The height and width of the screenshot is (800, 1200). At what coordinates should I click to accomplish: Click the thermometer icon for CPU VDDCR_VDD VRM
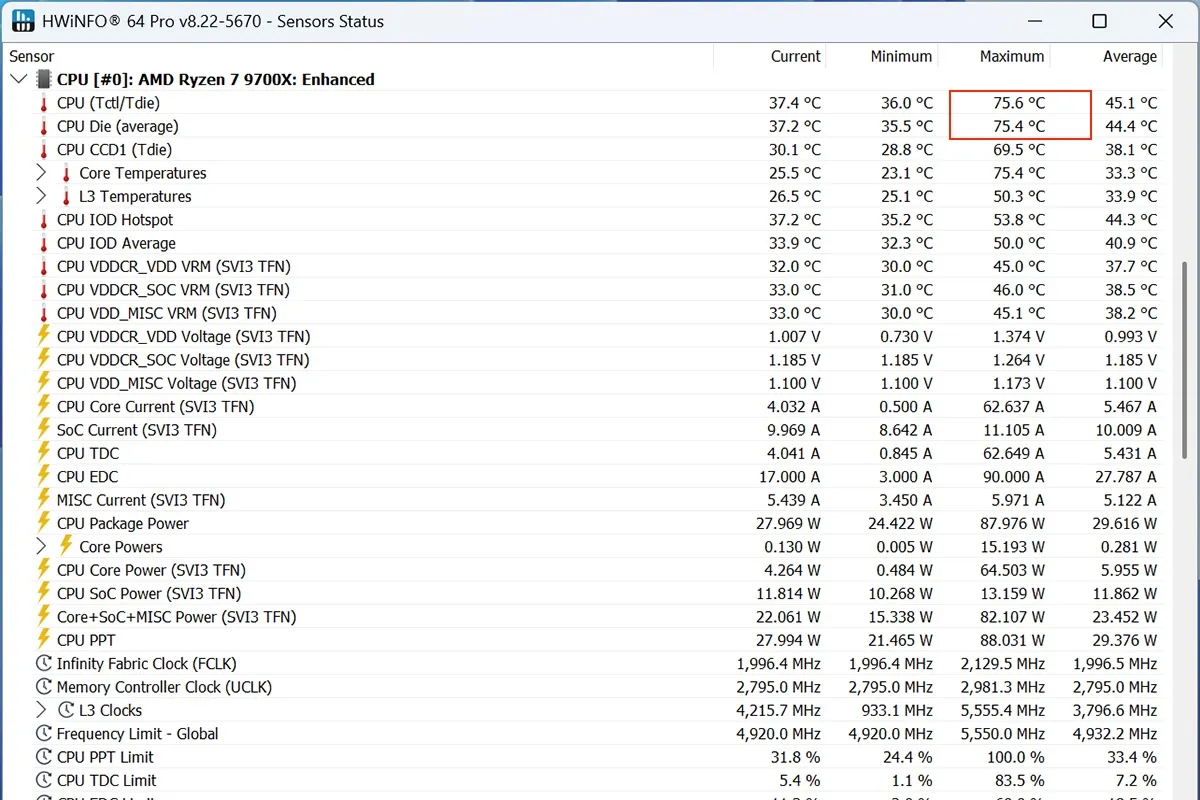(43, 266)
